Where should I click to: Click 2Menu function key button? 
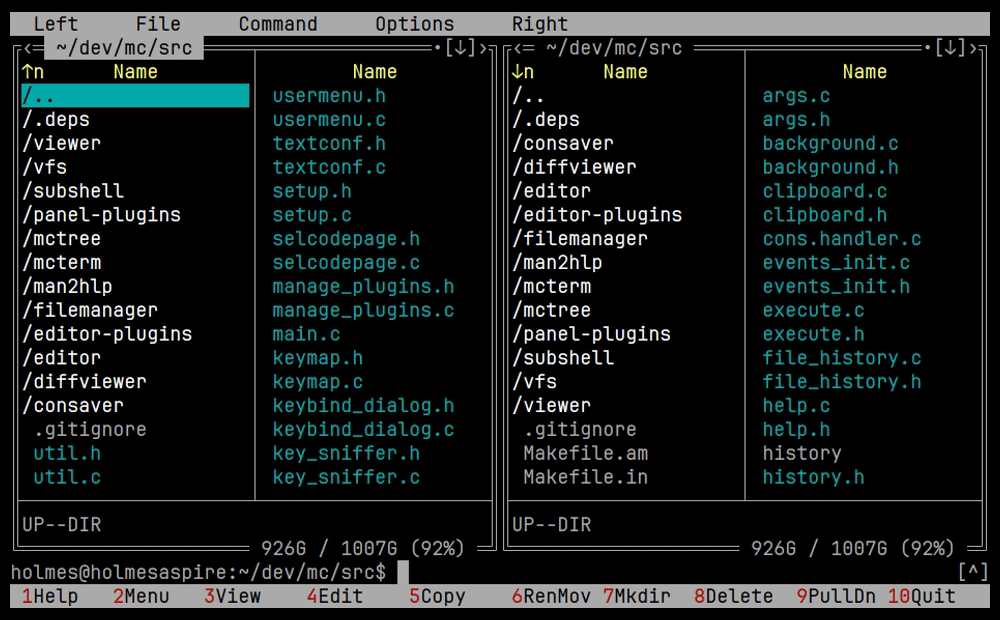coord(141,596)
